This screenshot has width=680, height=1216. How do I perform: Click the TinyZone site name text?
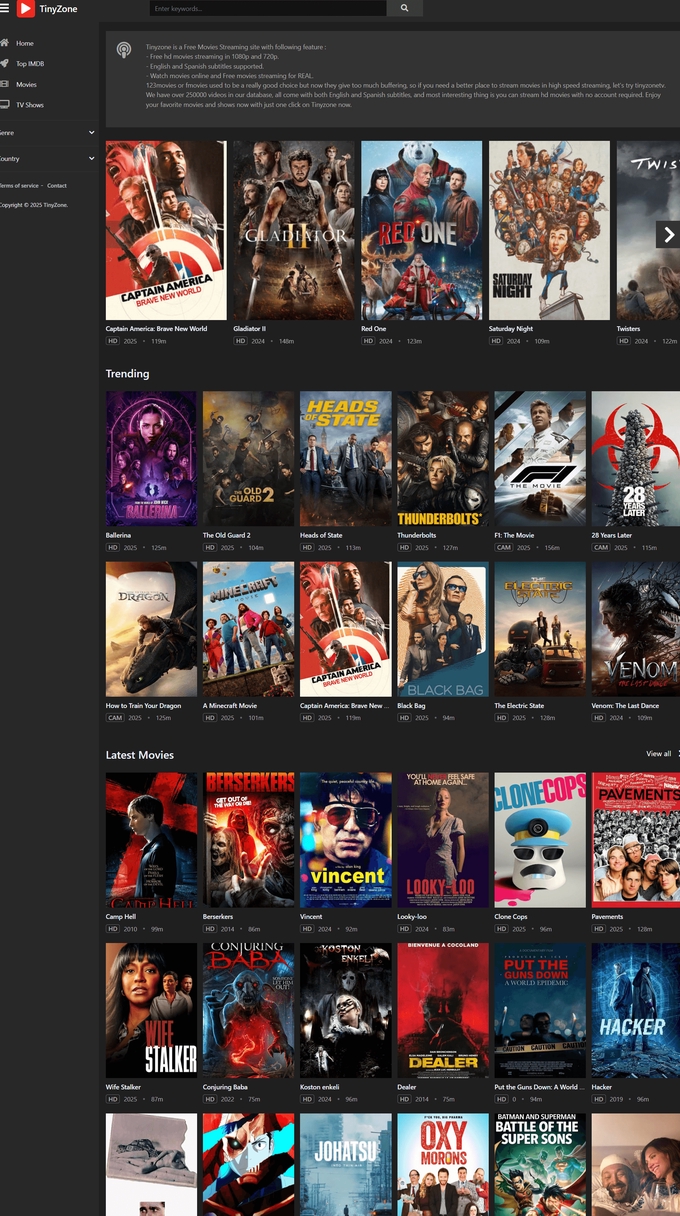pos(58,8)
